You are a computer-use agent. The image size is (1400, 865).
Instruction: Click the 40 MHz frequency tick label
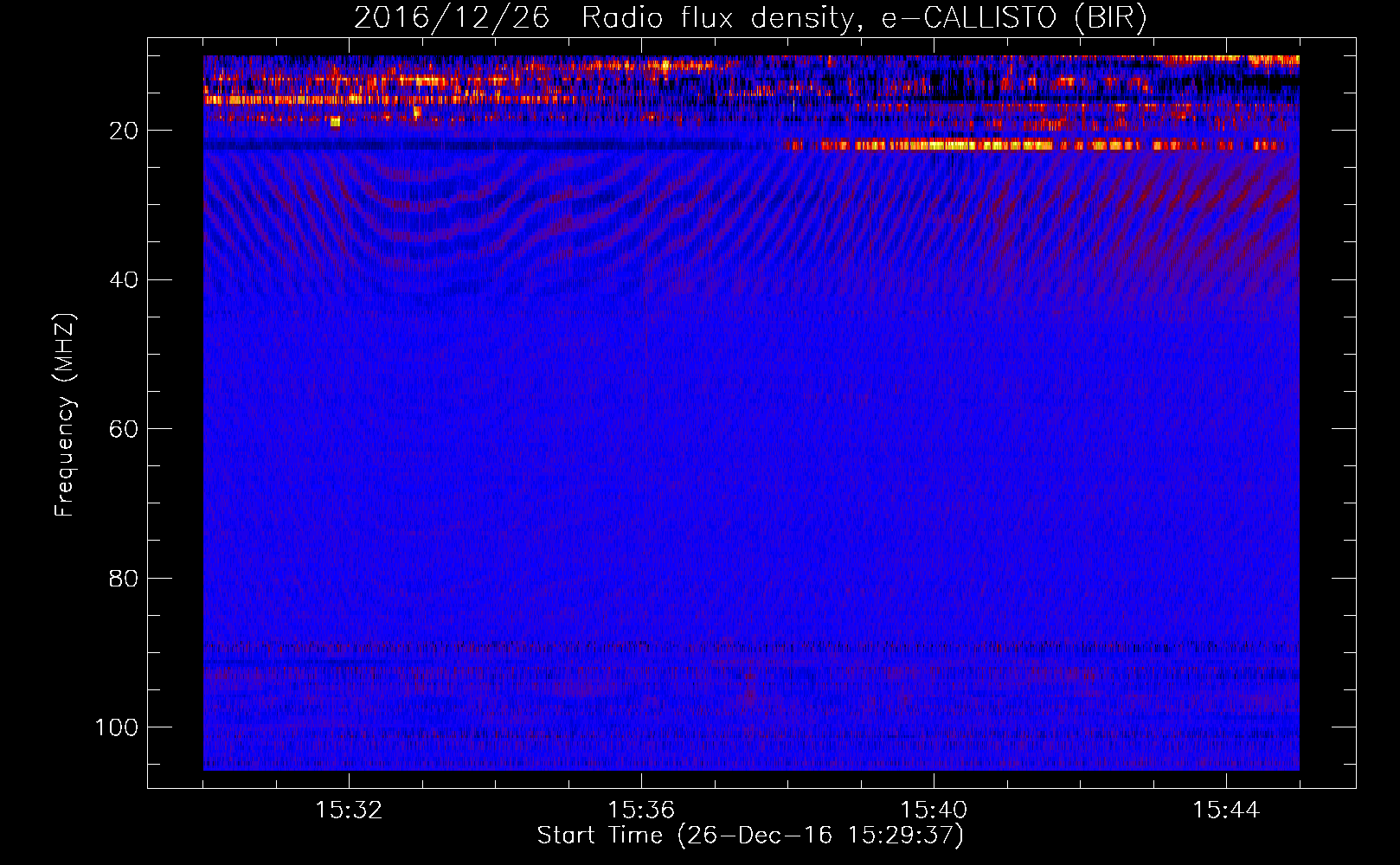pos(124,280)
